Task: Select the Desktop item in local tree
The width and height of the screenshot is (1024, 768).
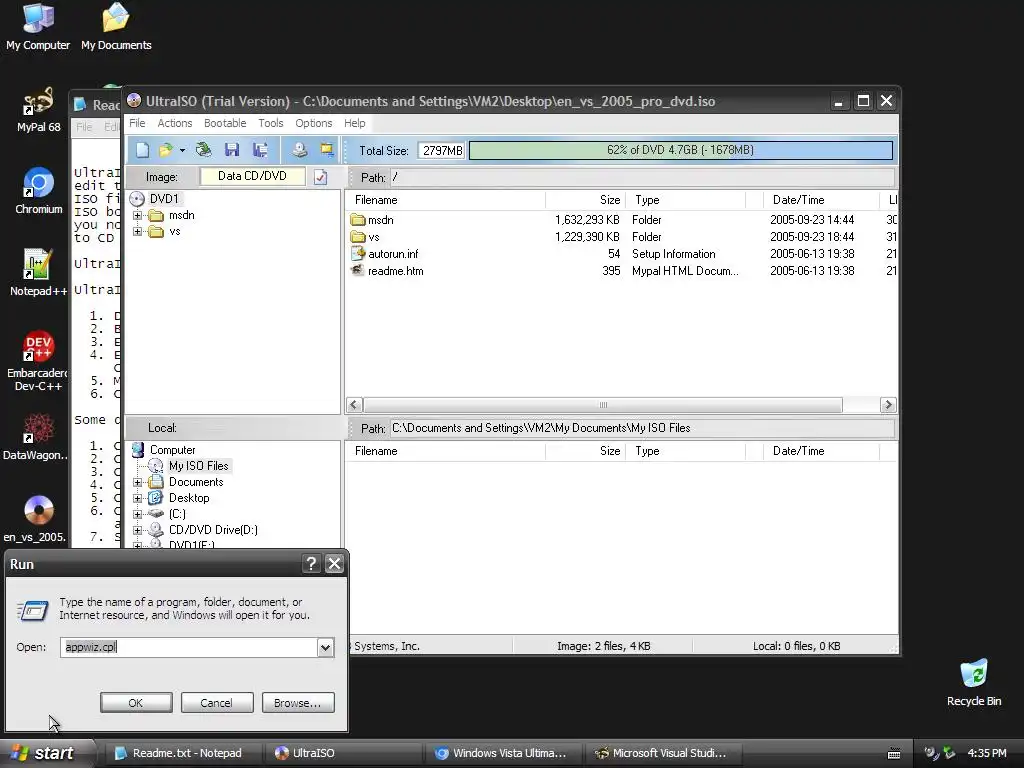Action: pos(189,498)
